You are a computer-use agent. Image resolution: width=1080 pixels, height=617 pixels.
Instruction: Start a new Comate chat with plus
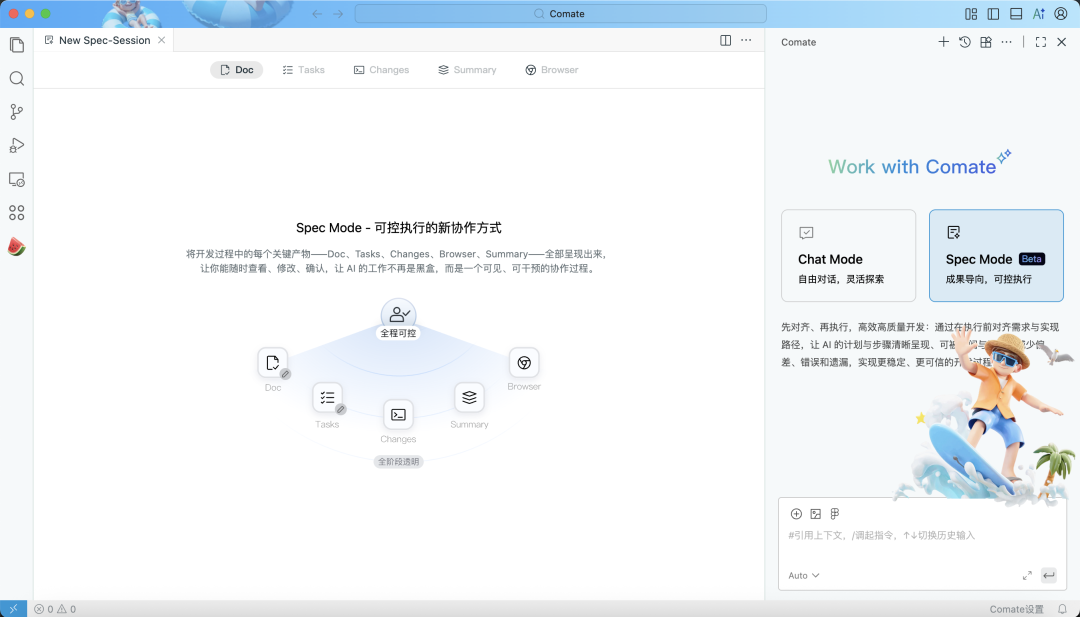943,42
